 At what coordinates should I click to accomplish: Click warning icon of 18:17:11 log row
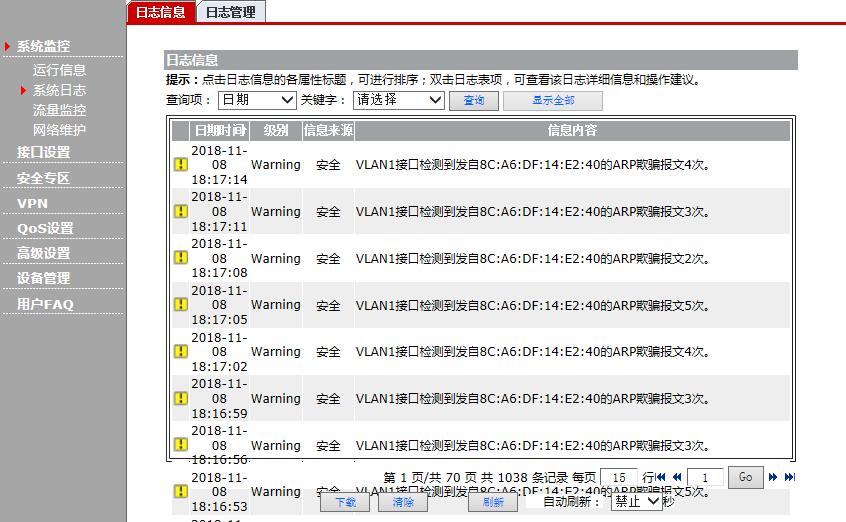[181, 211]
